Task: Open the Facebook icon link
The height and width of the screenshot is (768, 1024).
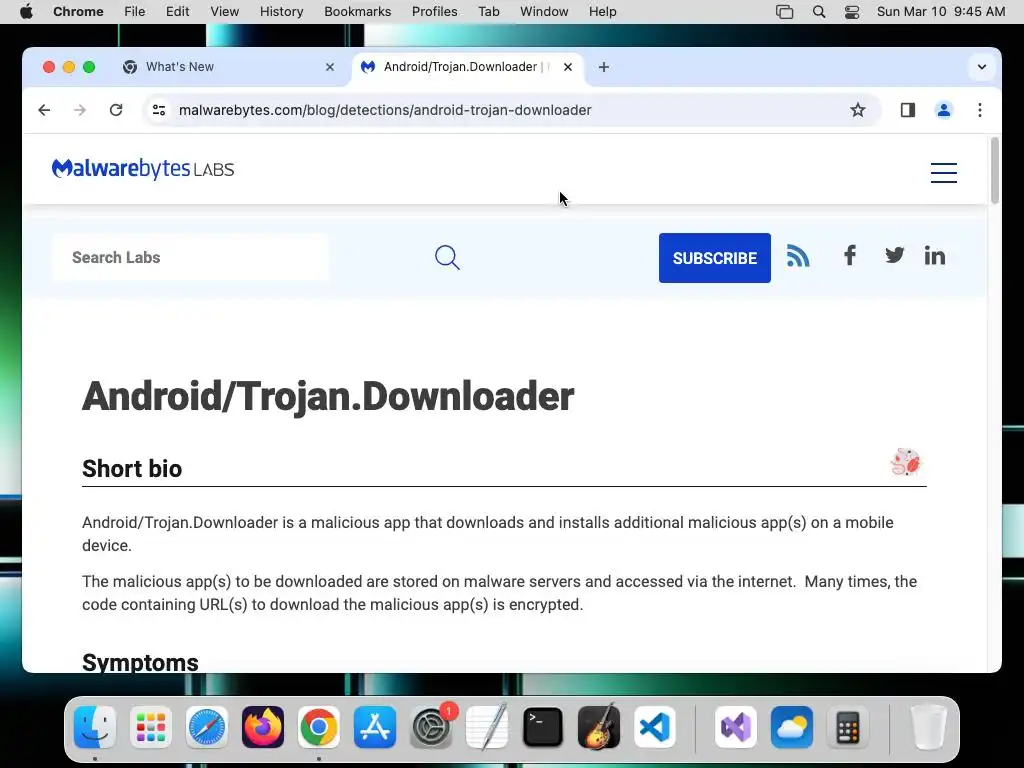Action: click(x=849, y=255)
